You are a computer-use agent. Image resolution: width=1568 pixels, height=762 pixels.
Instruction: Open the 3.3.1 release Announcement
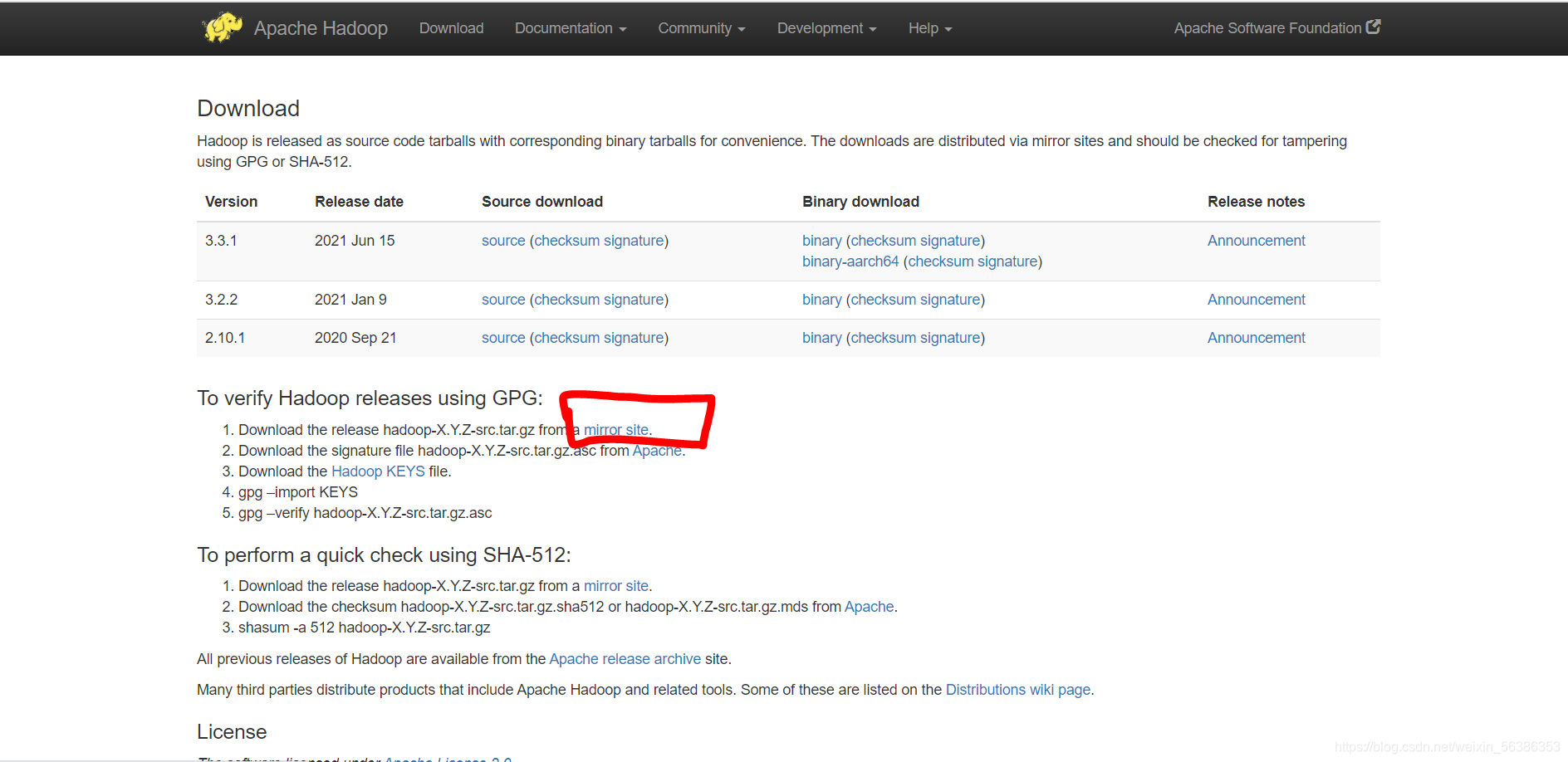click(1256, 241)
